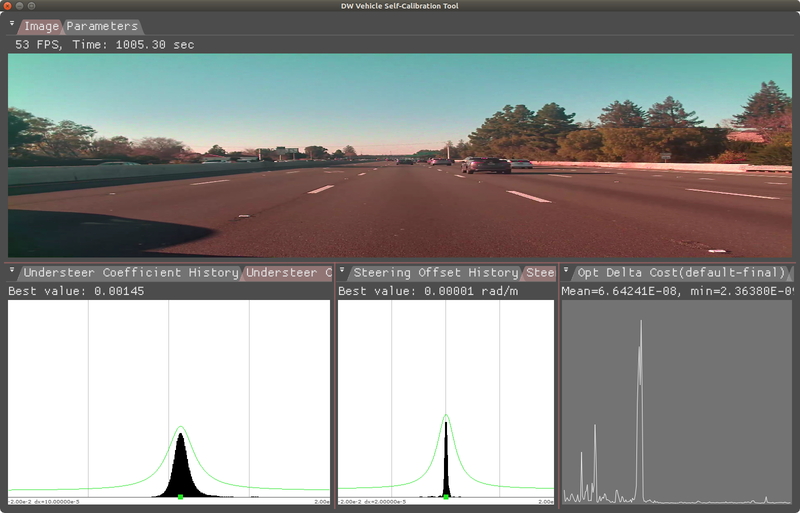Open the Steering Offset History tab
Screen dimensions: 800x513
click(435, 273)
